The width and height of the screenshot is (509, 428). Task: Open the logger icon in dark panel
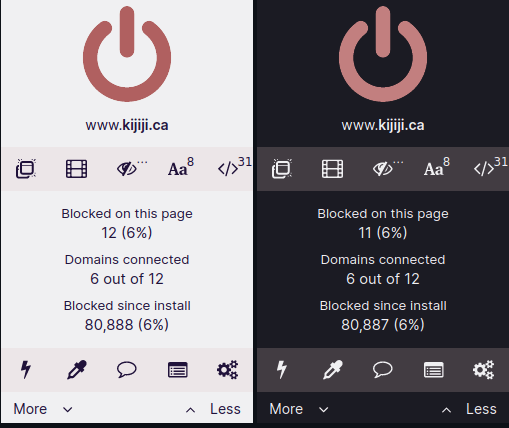pyautogui.click(x=434, y=370)
